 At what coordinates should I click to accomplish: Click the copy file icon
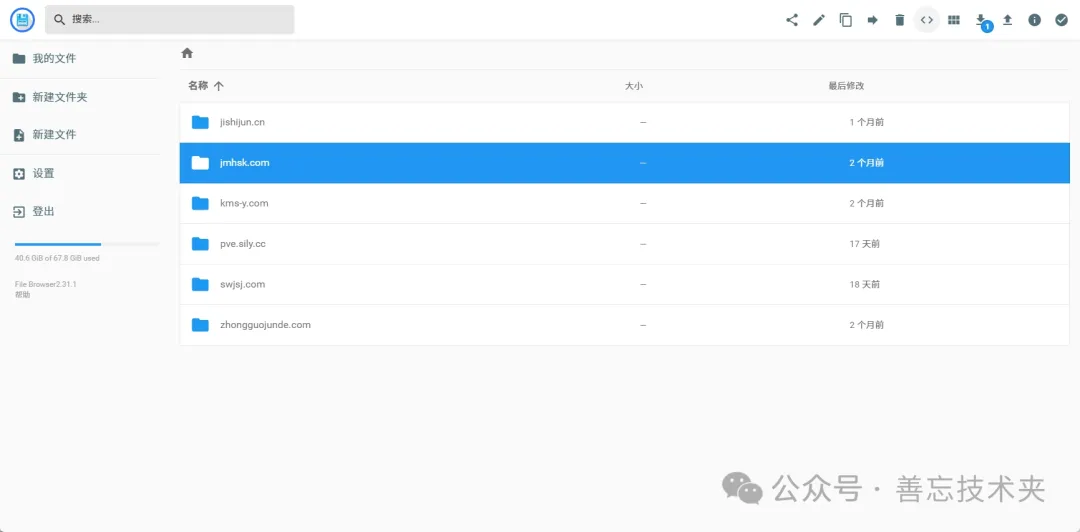[845, 20]
